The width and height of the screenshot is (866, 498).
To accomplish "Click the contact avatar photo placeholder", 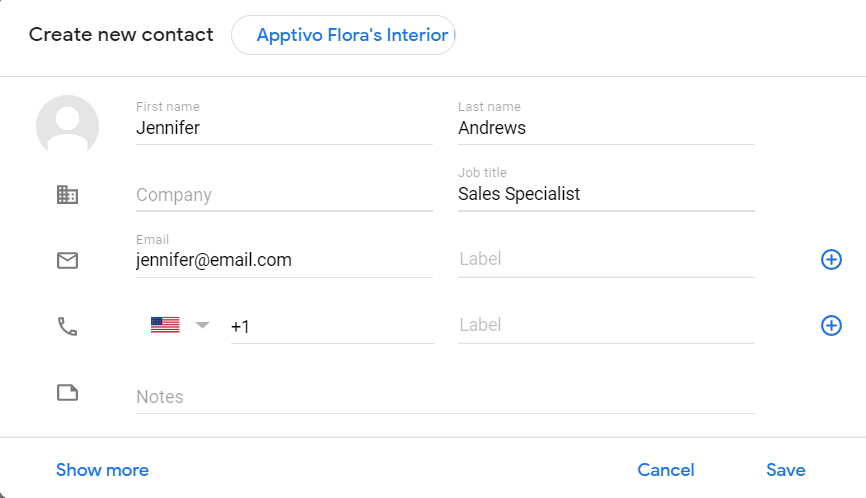I will click(x=67, y=126).
